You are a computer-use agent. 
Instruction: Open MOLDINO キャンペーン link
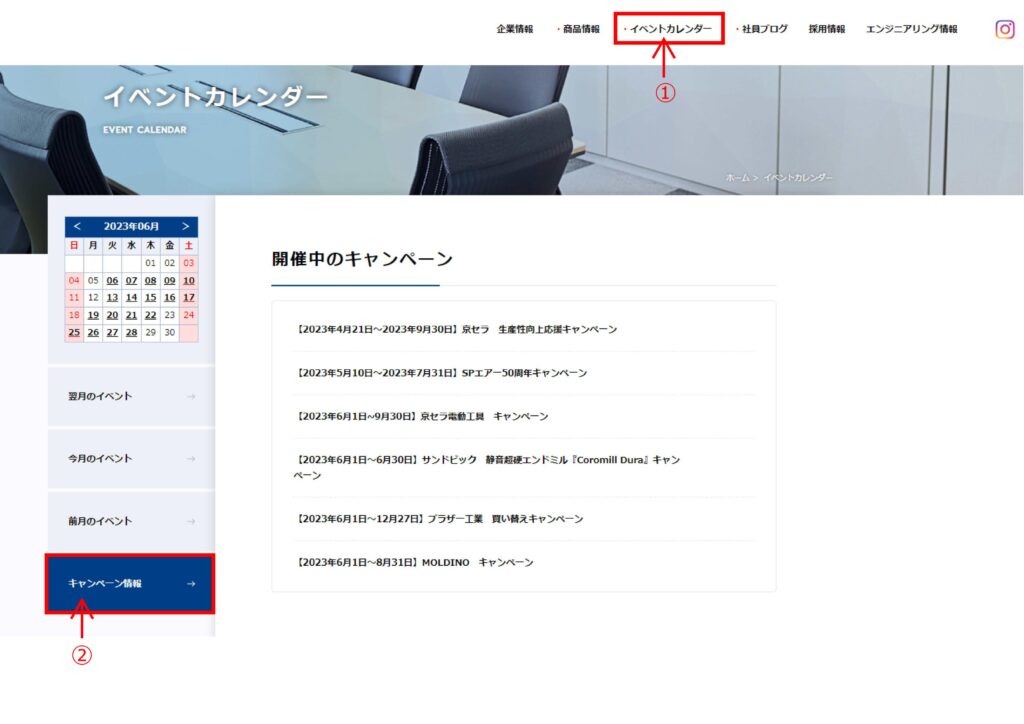coord(415,563)
